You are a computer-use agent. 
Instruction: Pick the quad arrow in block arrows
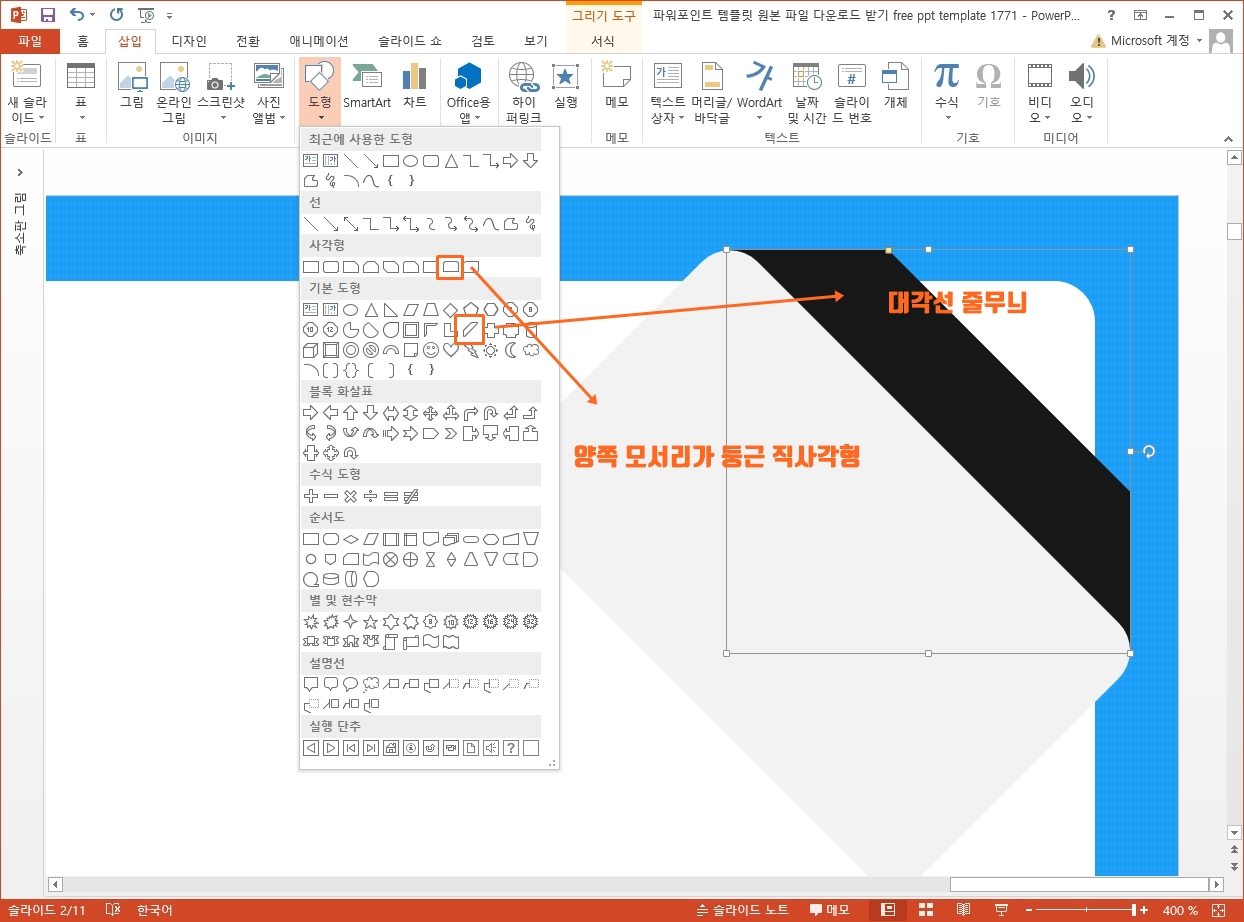(430, 413)
